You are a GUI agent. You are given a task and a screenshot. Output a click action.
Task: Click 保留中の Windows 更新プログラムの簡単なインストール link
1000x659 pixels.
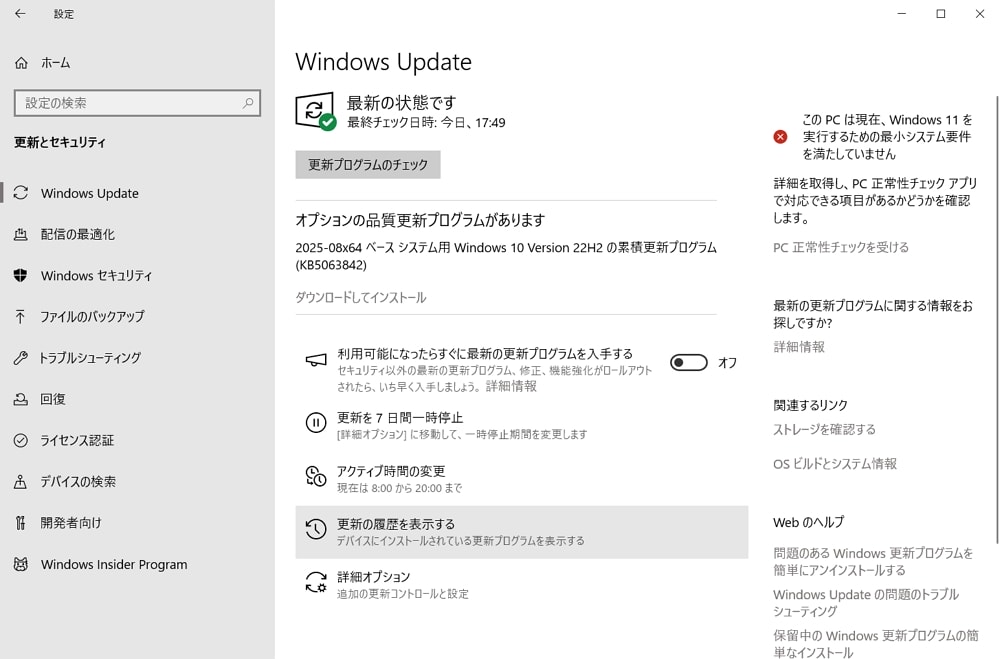876,644
